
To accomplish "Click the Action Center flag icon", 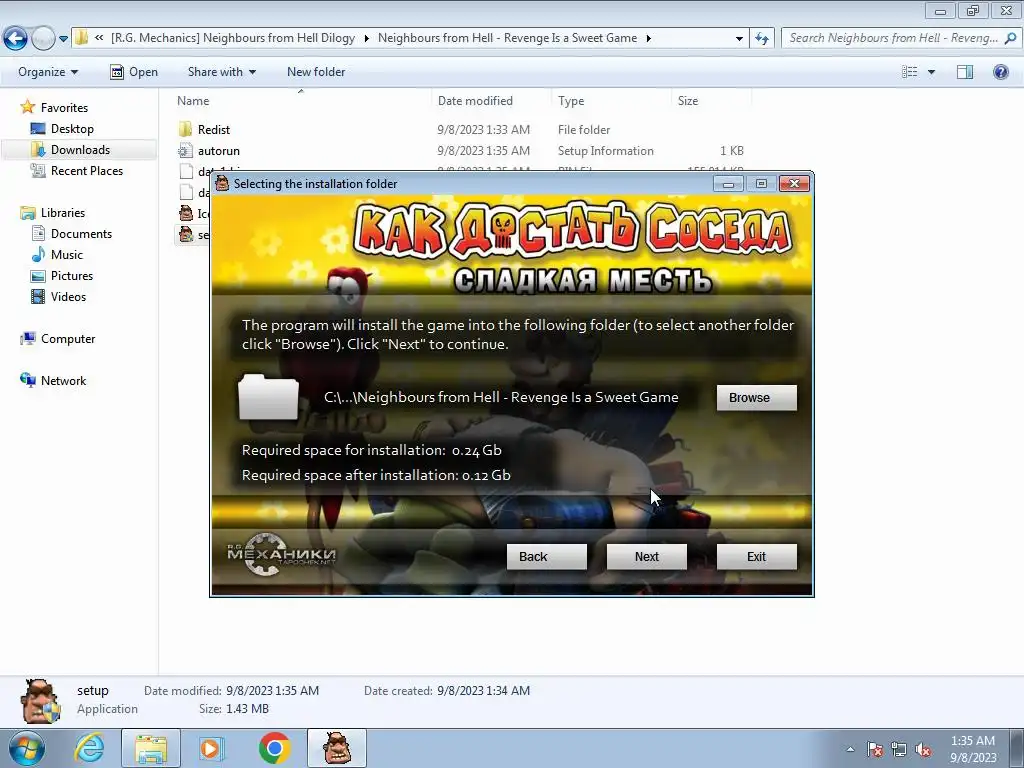I will [875, 749].
